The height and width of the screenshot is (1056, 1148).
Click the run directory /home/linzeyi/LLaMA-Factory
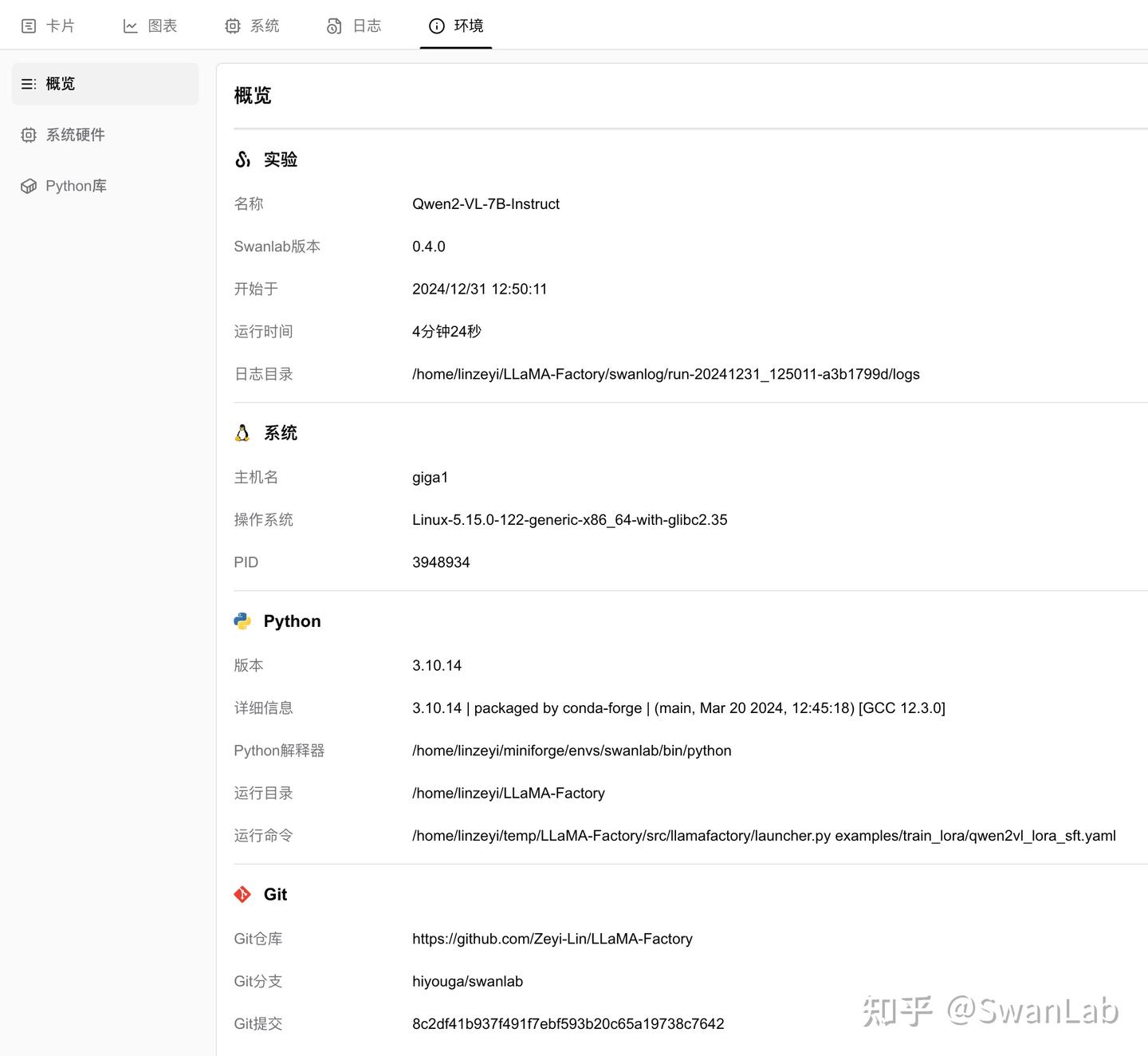coord(509,793)
